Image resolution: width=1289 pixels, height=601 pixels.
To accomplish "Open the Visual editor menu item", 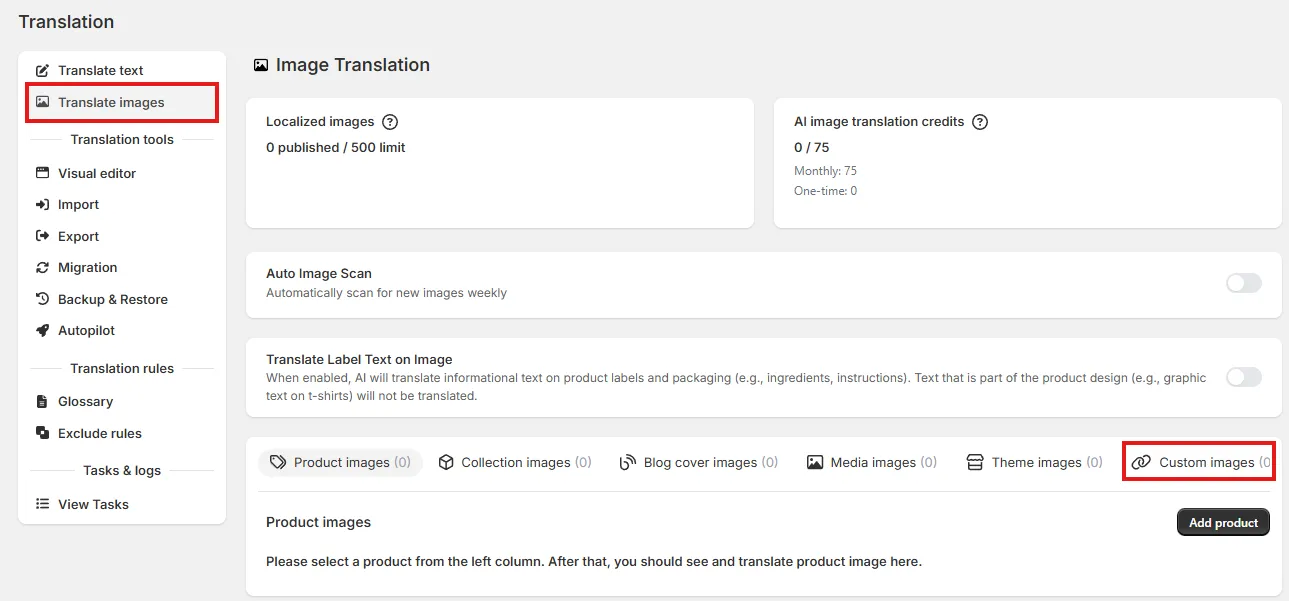I will (122, 173).
